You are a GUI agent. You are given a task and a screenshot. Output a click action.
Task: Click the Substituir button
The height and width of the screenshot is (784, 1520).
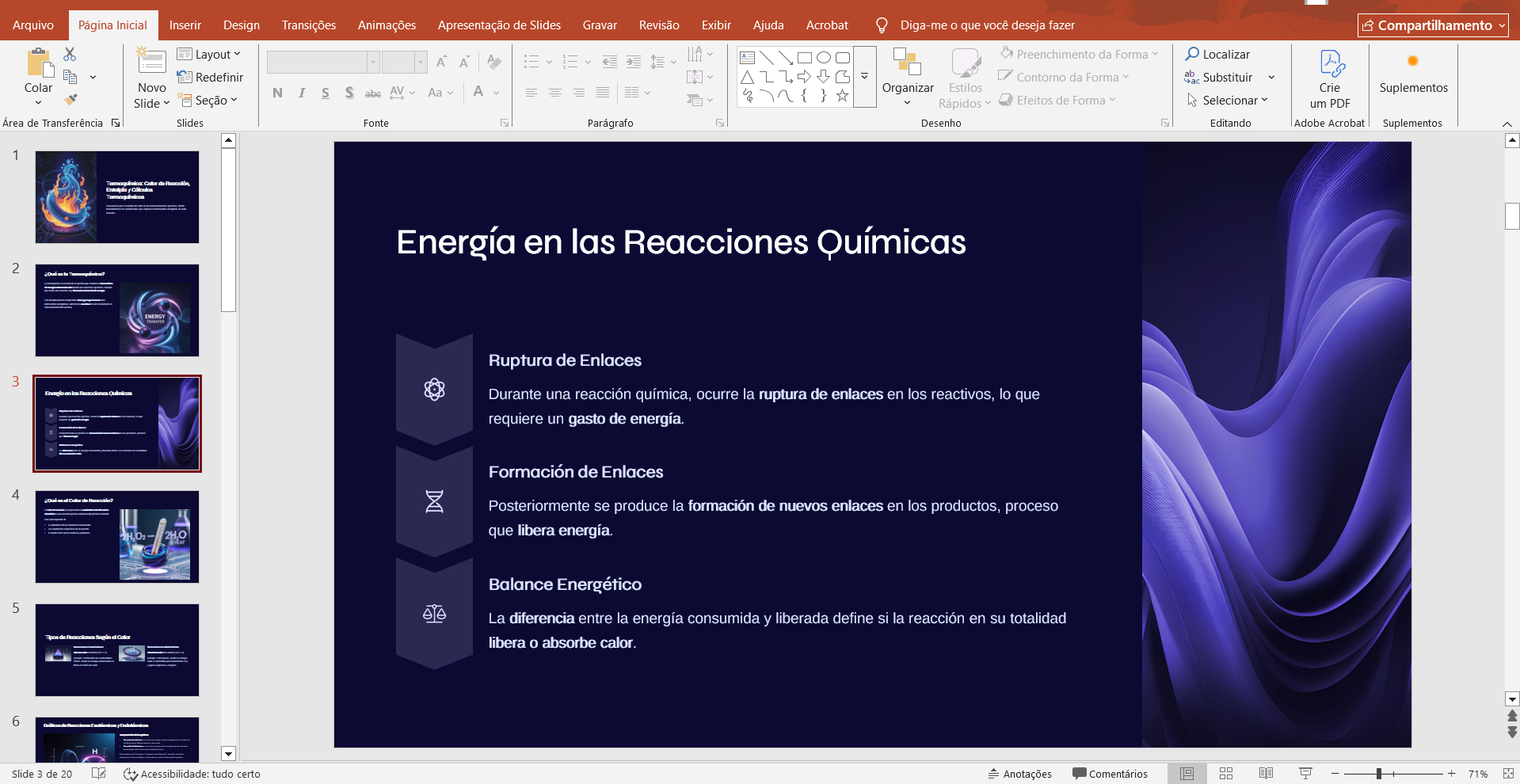[x=1220, y=77]
